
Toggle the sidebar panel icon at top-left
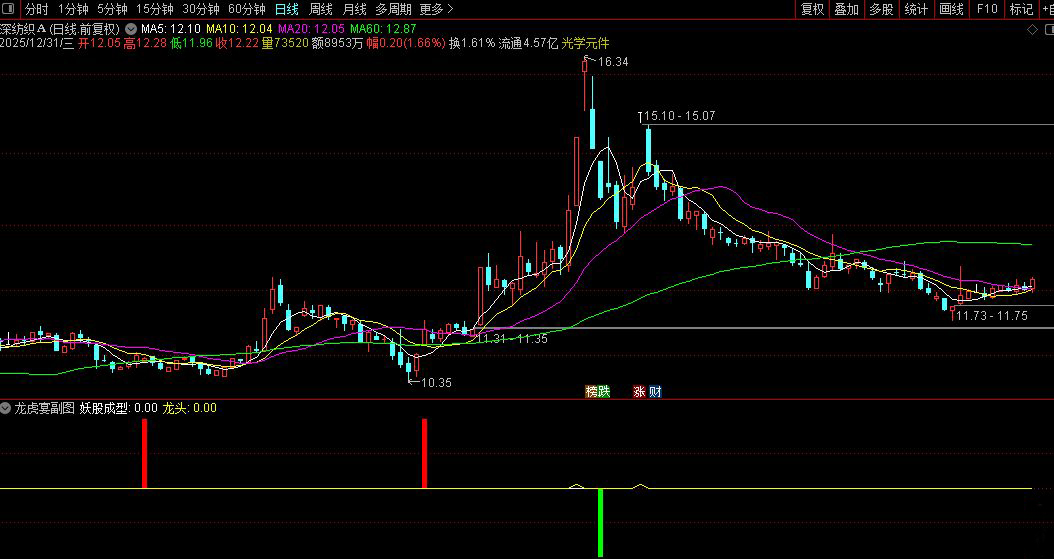coord(10,9)
